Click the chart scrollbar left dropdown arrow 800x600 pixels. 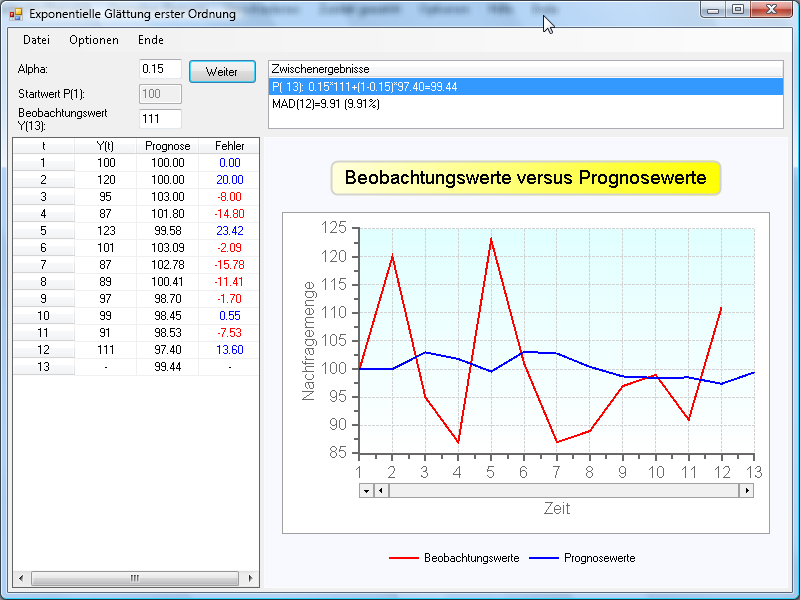[x=366, y=491]
